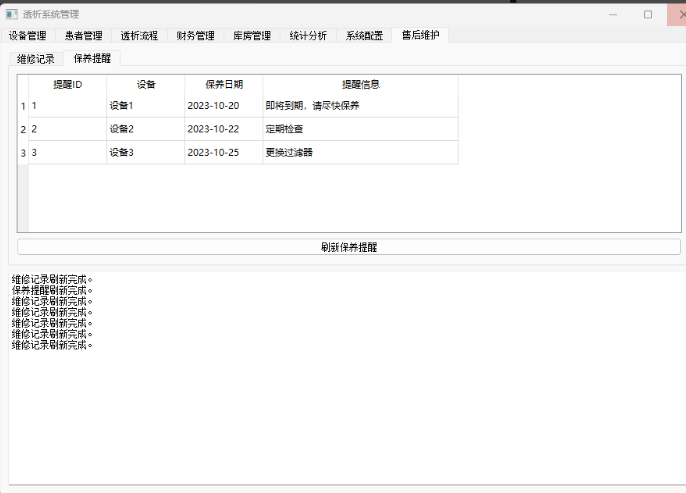Viewport: 686px width, 493px height.
Task: Click the 提醒ID cell for 设备1
Action: 68,106
